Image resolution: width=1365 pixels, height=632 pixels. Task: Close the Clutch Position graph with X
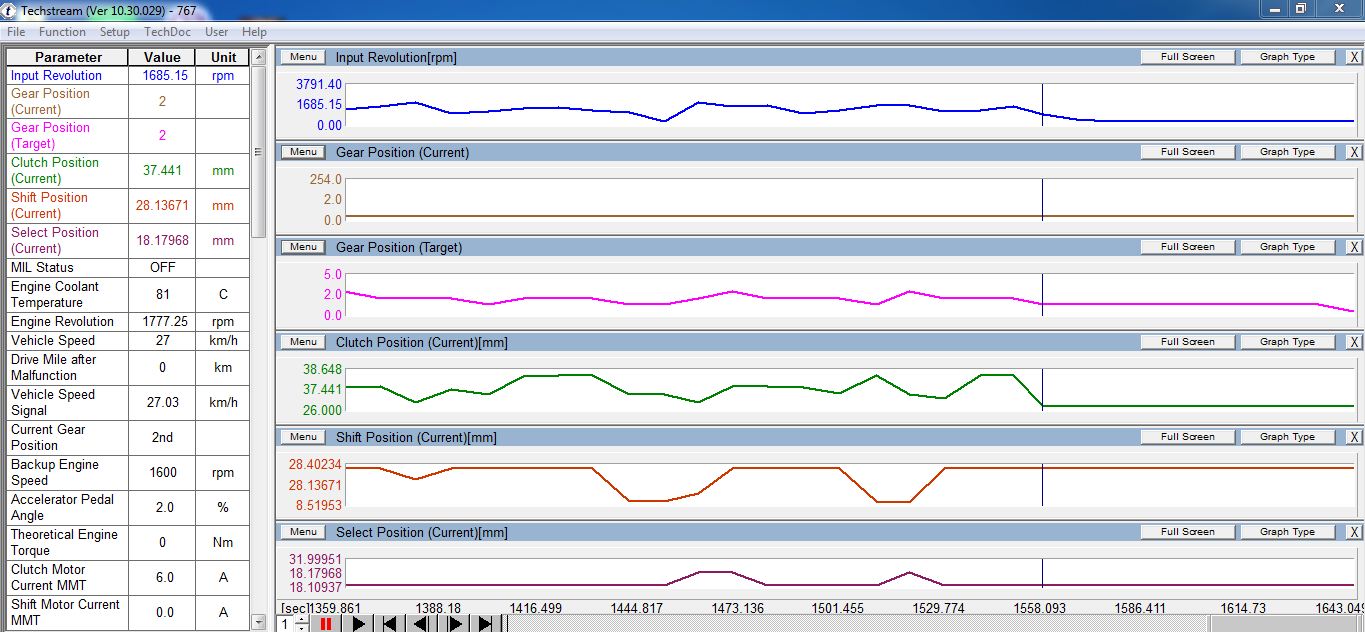[x=1353, y=342]
